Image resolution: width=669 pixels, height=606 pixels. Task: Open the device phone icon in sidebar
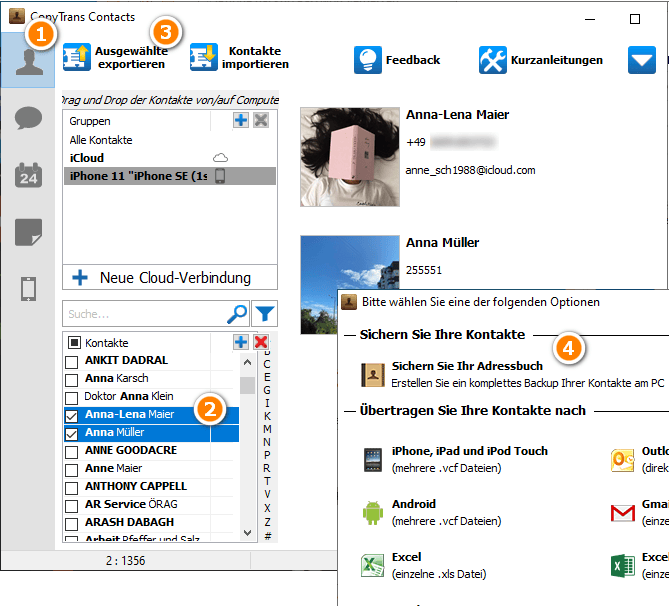click(x=28, y=289)
